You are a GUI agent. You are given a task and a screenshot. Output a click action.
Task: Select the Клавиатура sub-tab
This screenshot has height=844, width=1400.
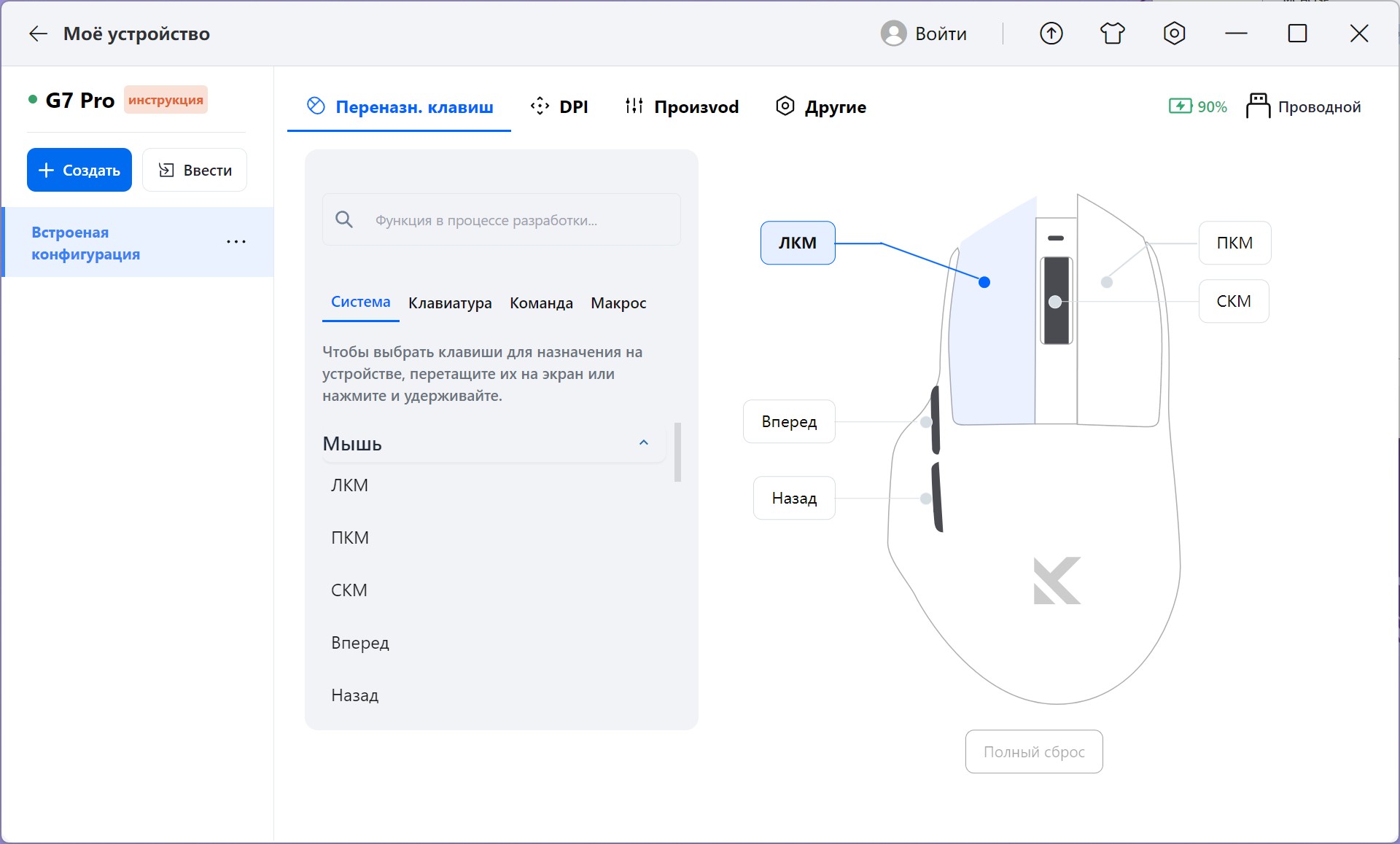coord(450,303)
